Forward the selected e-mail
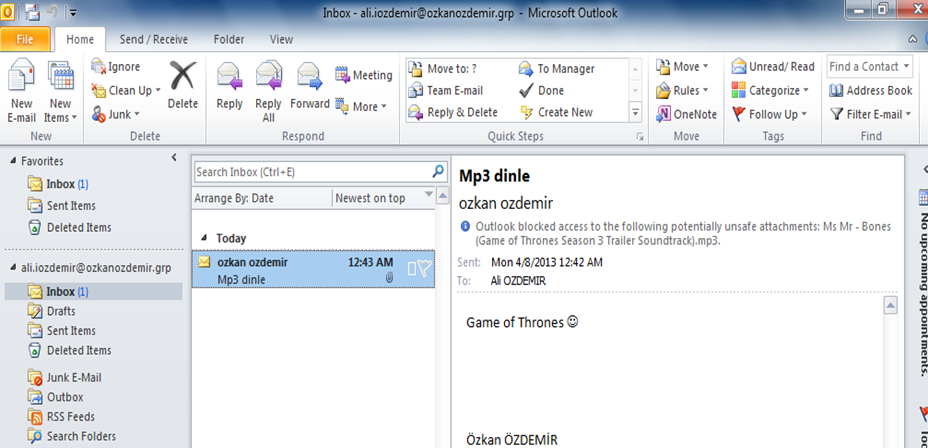The height and width of the screenshot is (448, 928). 310,86
